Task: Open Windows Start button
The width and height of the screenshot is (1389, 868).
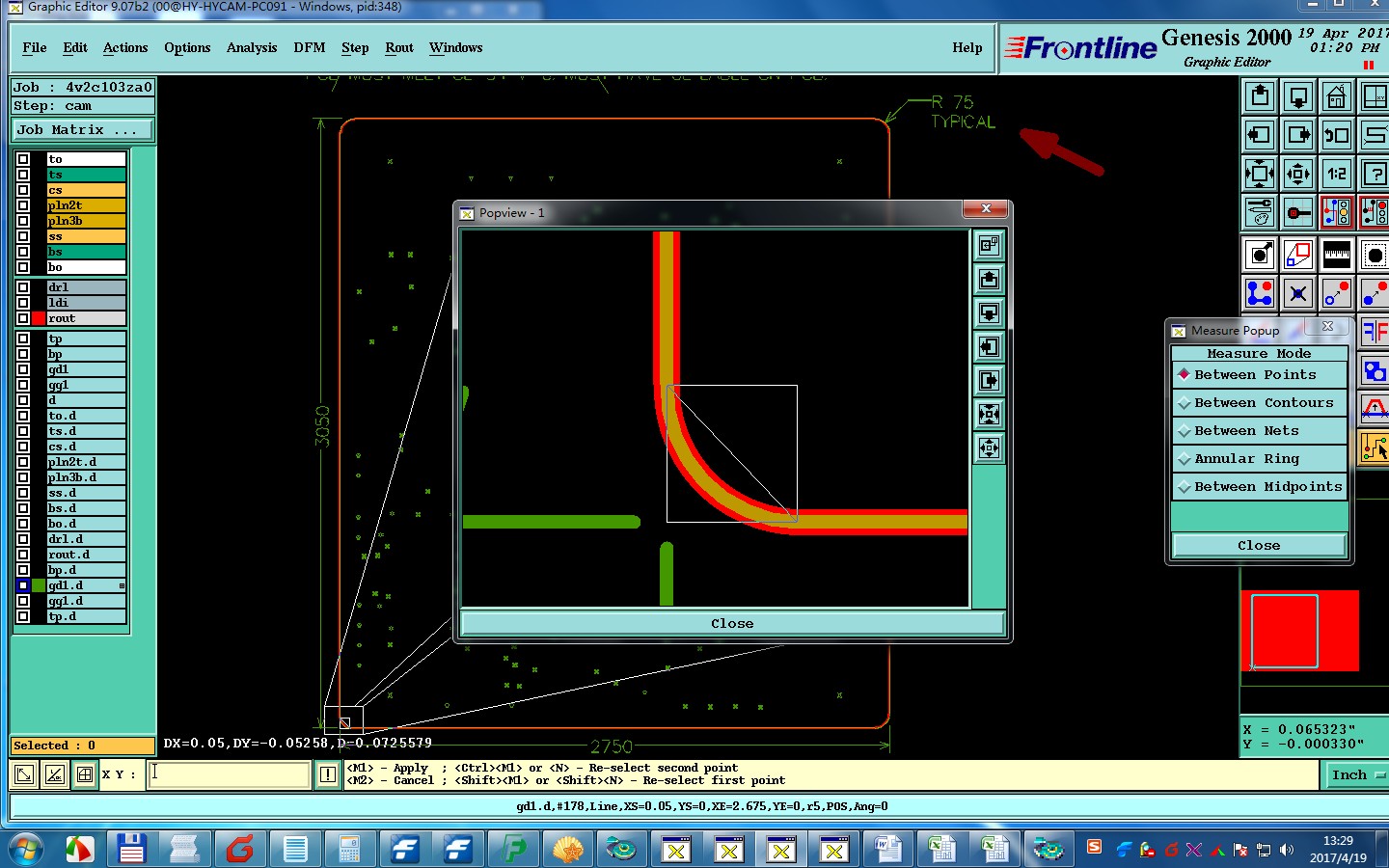Action: [x=26, y=850]
